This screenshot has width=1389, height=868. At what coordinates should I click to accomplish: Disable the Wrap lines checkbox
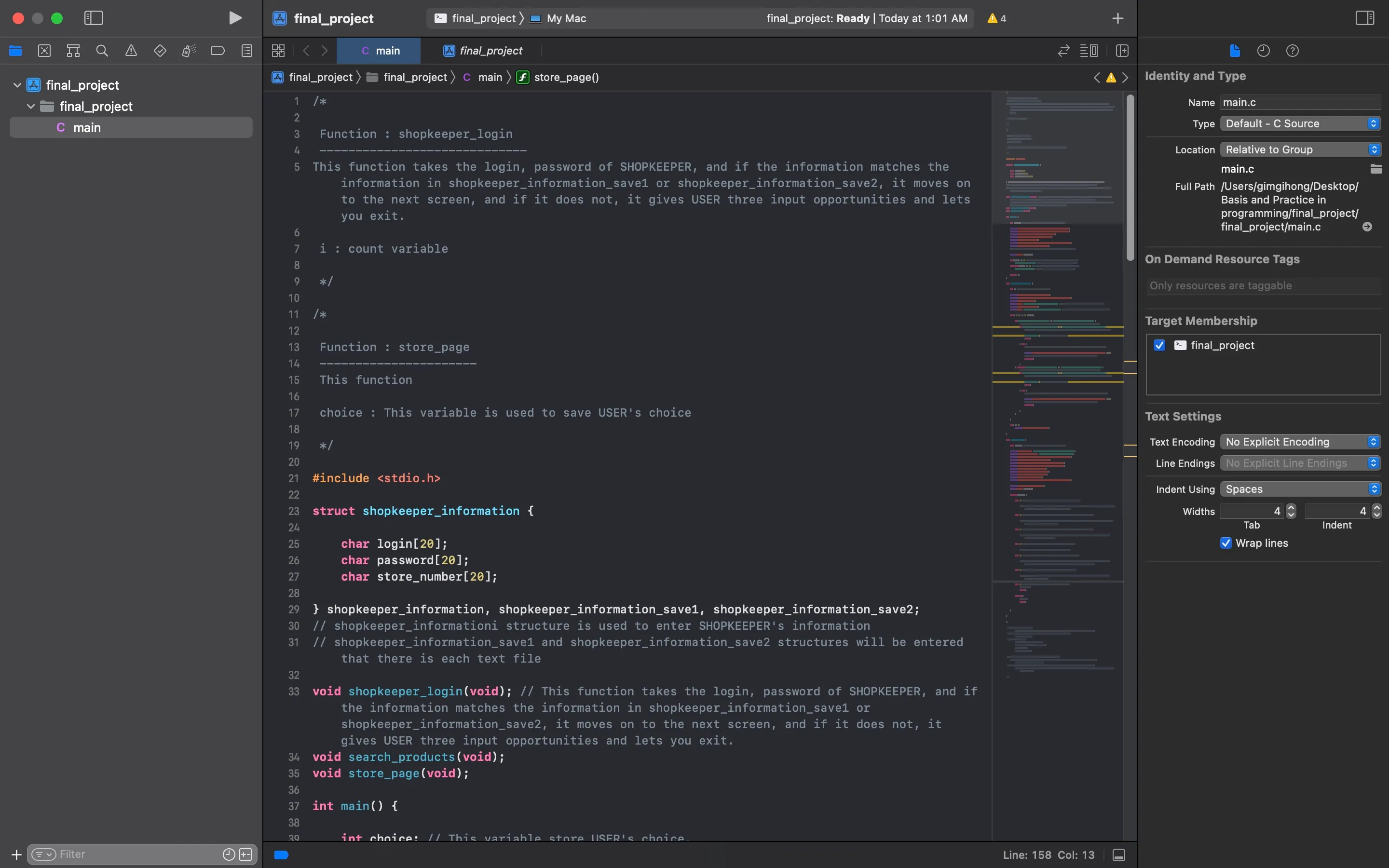1226,543
